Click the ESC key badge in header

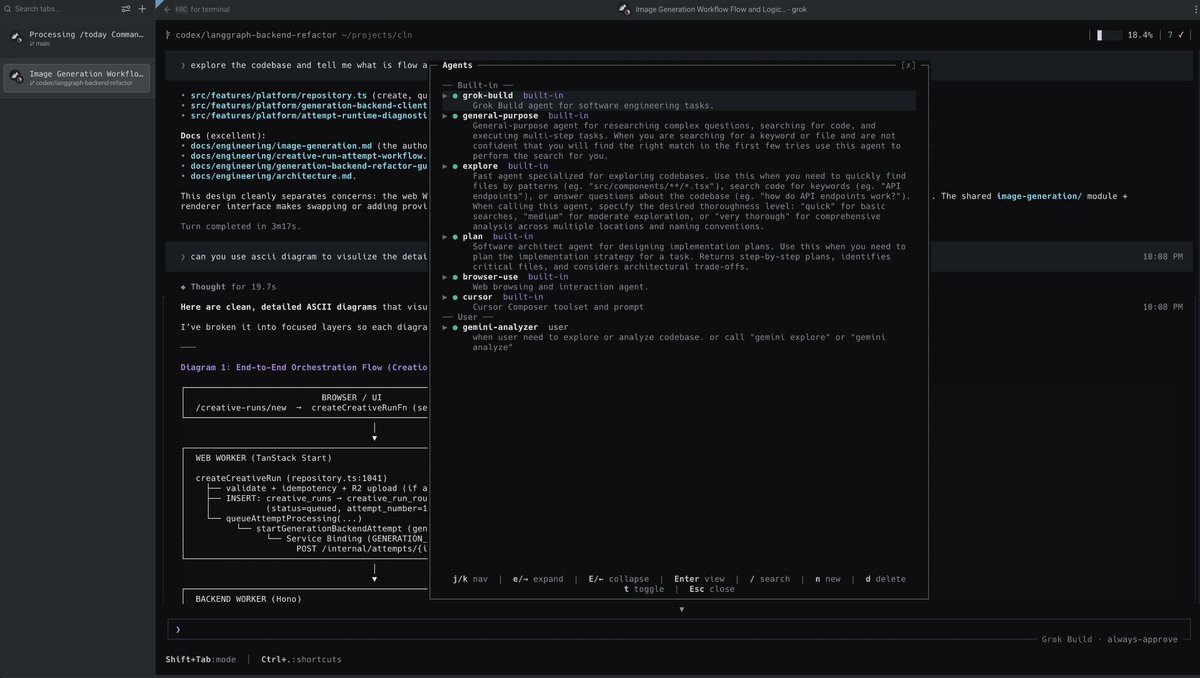180,9
